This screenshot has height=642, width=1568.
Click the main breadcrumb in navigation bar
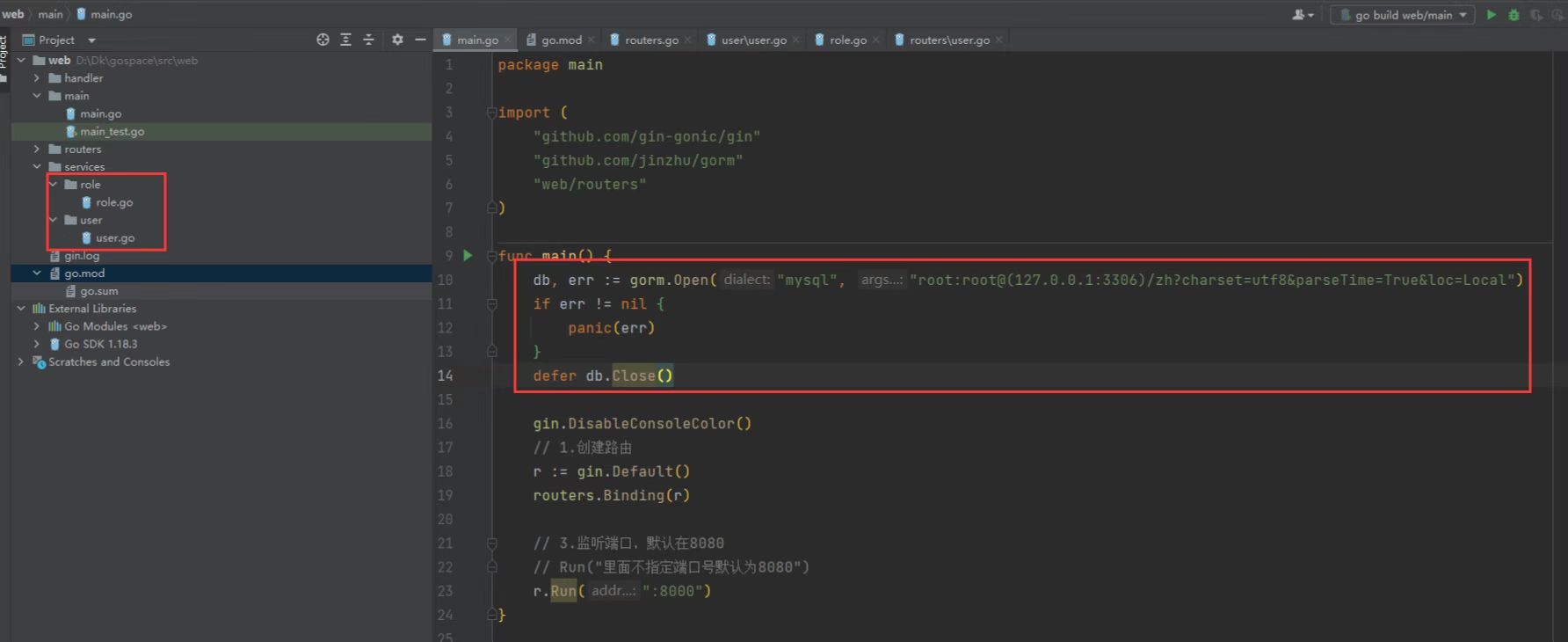51,14
